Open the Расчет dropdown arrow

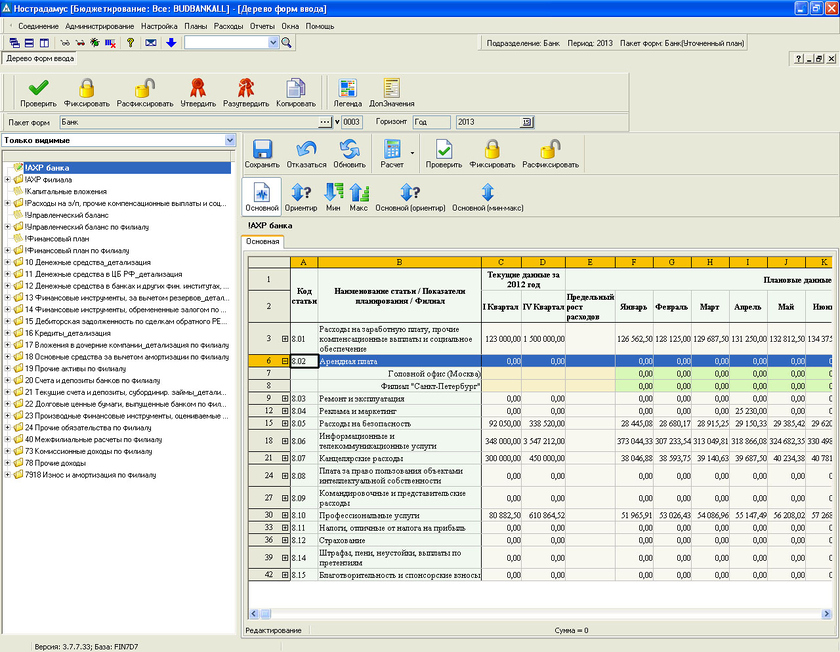coord(411,152)
